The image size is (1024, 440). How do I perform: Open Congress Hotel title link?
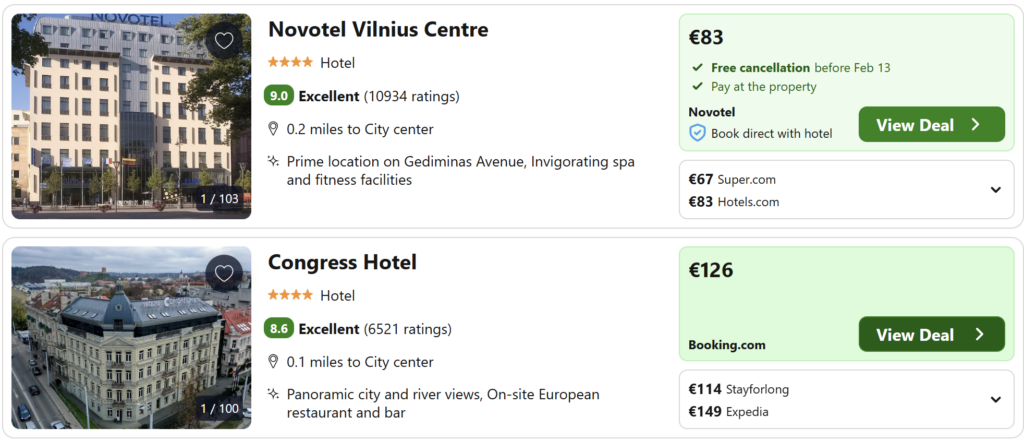click(342, 263)
